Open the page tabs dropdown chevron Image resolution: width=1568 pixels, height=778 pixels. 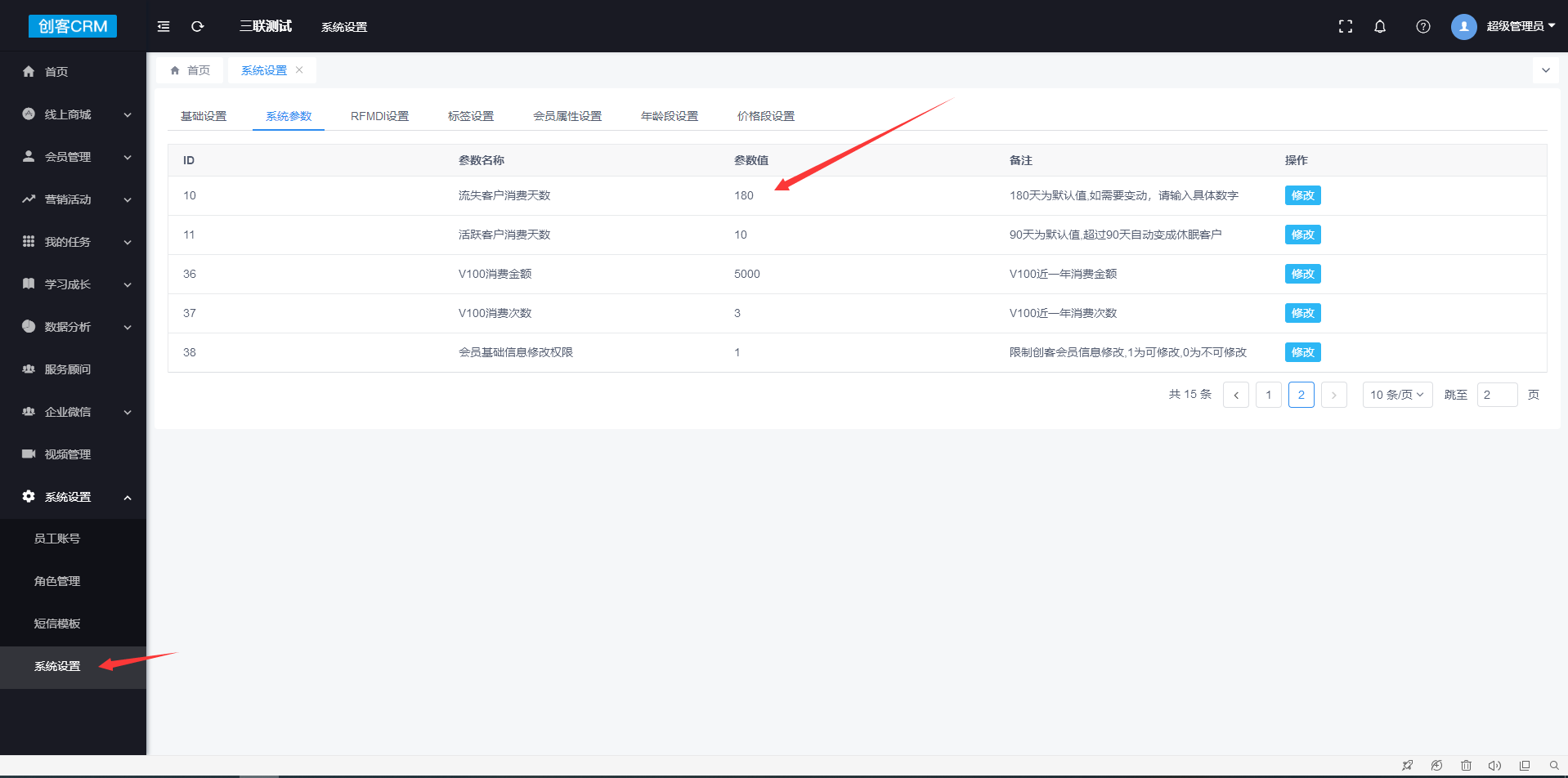coord(1546,70)
